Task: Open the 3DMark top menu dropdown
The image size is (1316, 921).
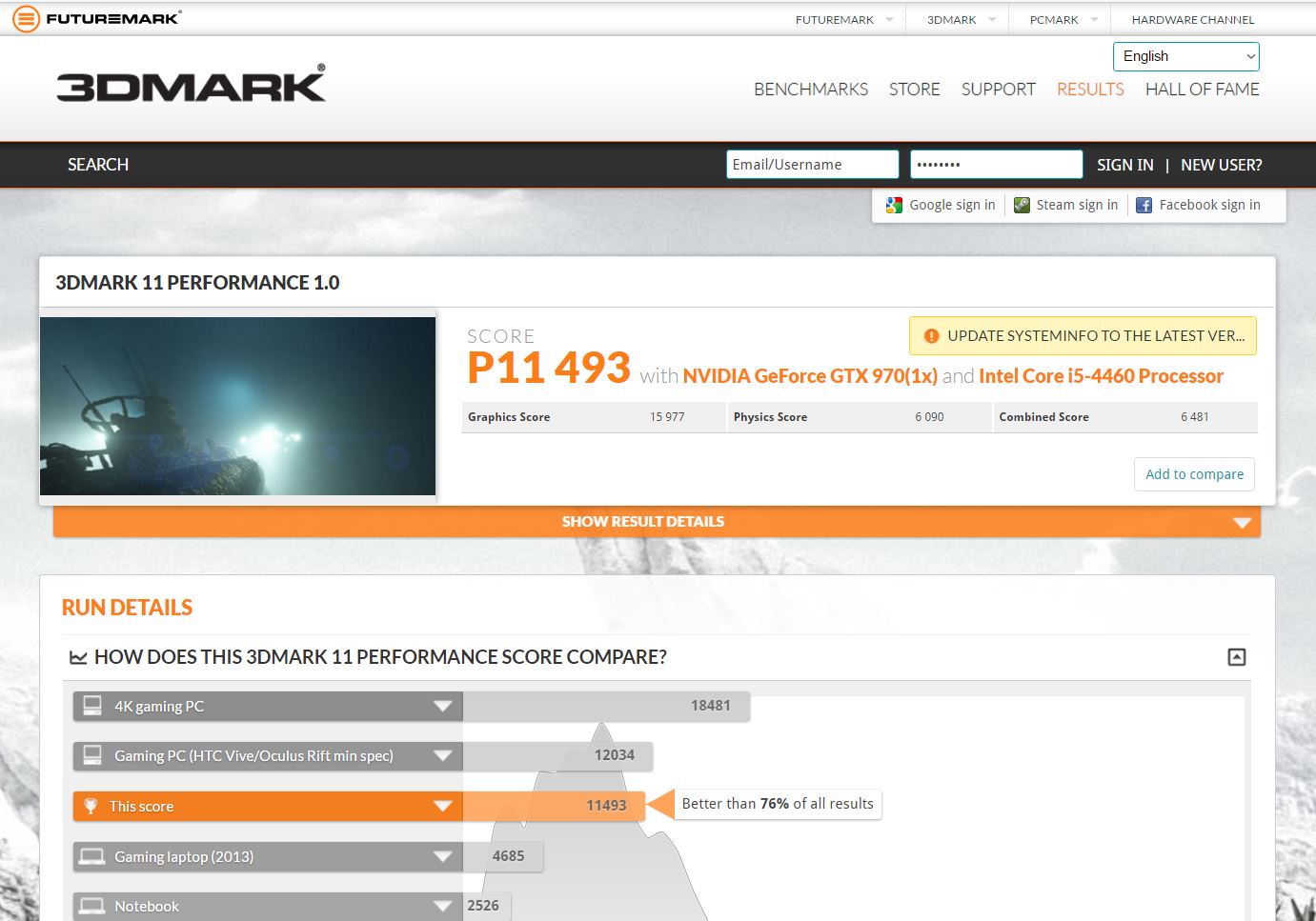Action: pos(992,19)
